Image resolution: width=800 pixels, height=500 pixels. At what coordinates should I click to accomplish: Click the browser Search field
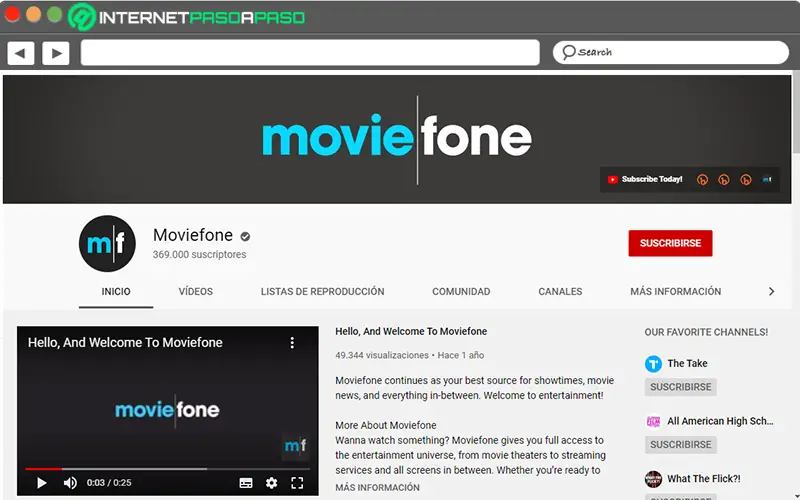pyautogui.click(x=671, y=53)
